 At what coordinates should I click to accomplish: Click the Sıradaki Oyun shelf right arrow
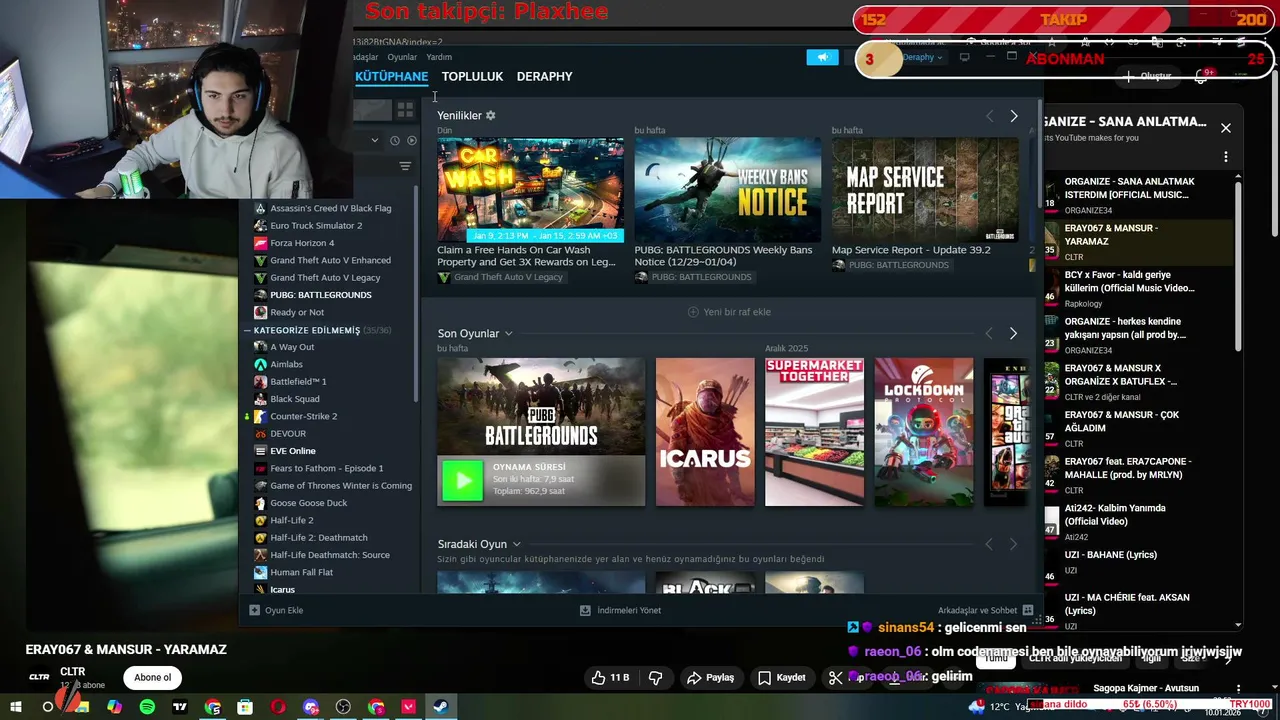tap(1013, 544)
